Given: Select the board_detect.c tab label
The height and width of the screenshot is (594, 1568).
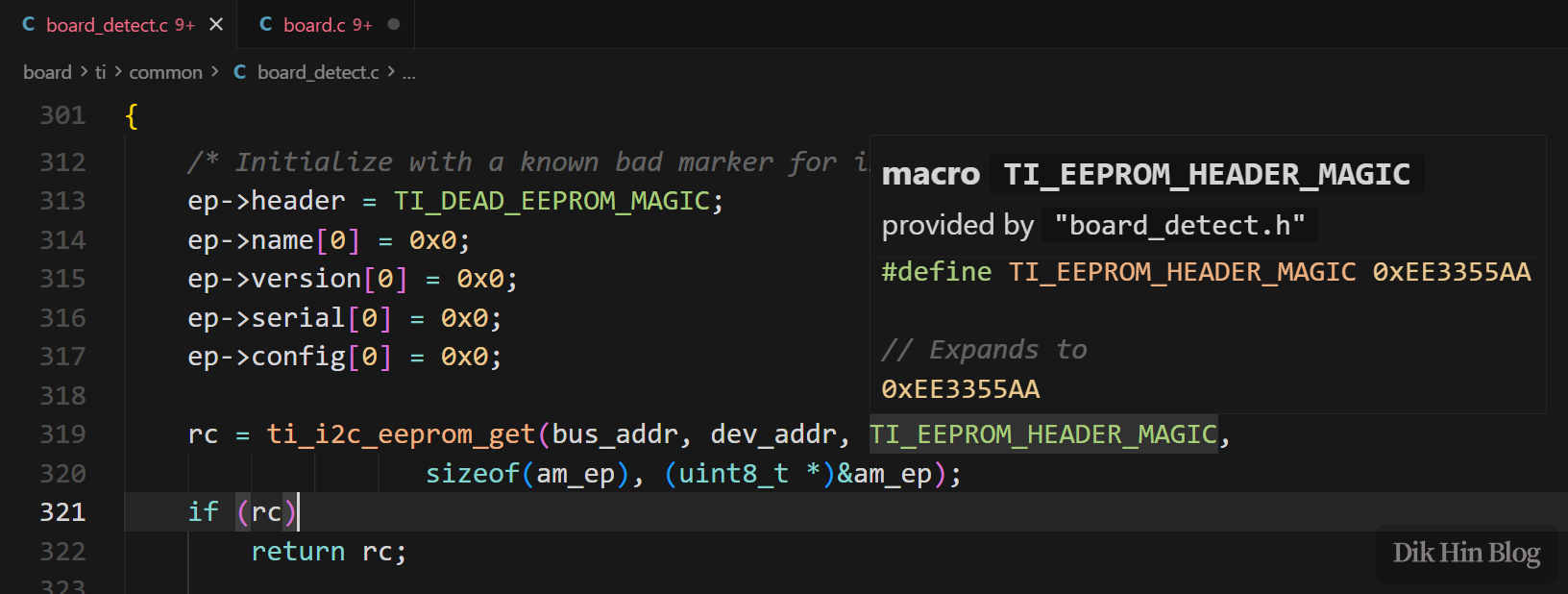Looking at the screenshot, I should 107,25.
